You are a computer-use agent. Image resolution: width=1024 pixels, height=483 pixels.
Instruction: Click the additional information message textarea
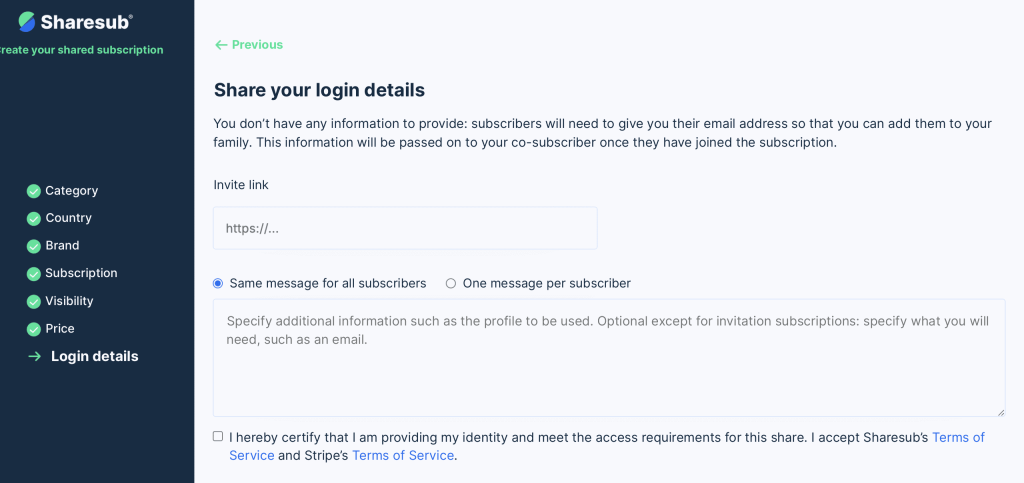tap(609, 358)
